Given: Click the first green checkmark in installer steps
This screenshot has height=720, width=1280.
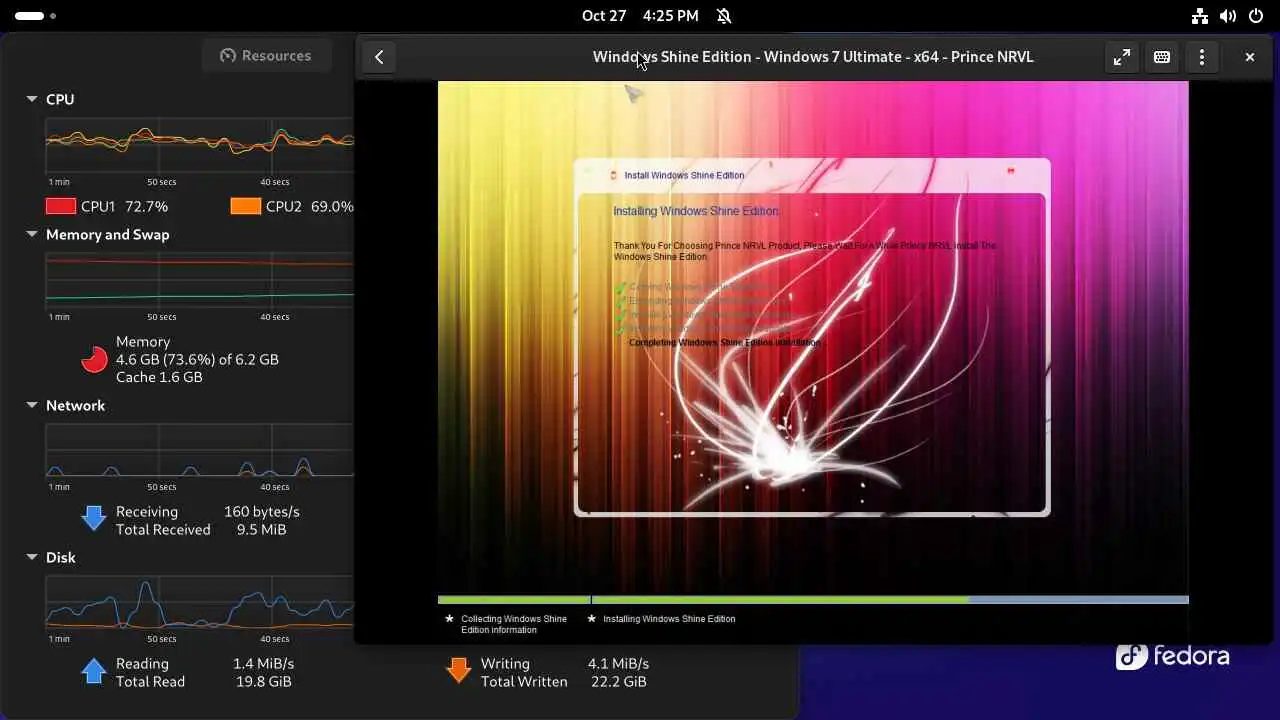Looking at the screenshot, I should click(x=620, y=288).
